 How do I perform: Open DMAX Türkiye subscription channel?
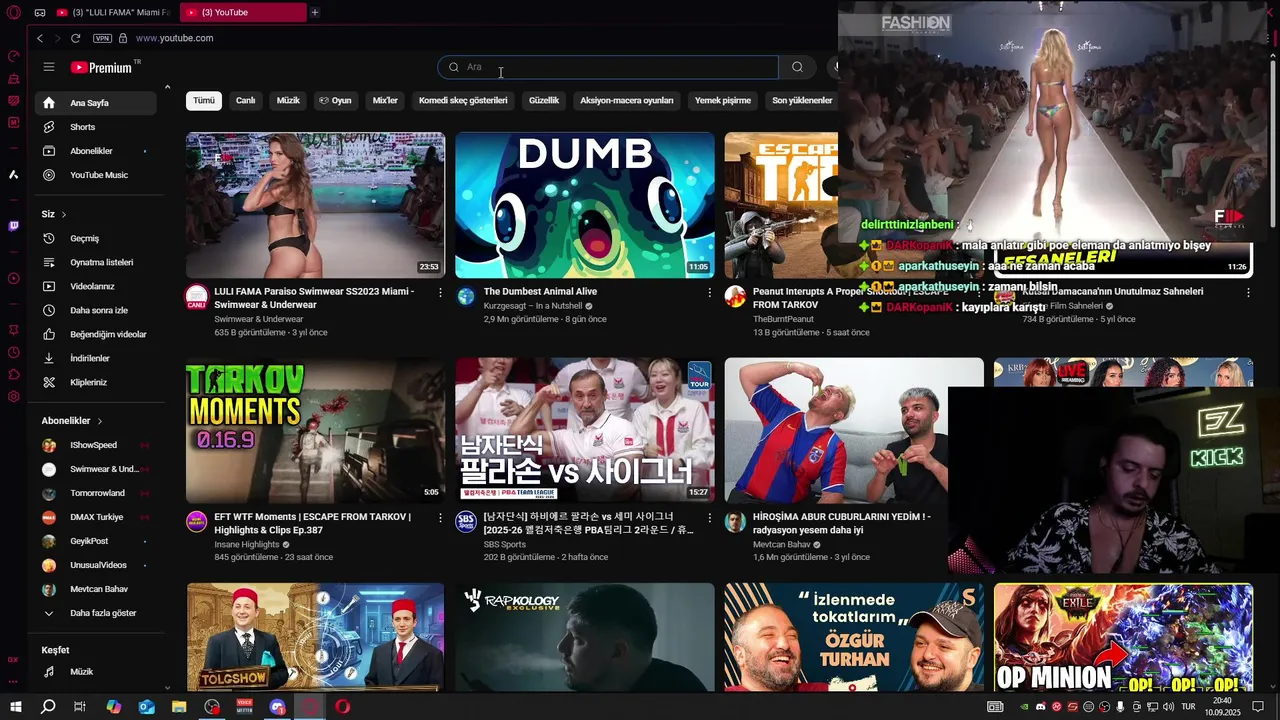point(96,517)
